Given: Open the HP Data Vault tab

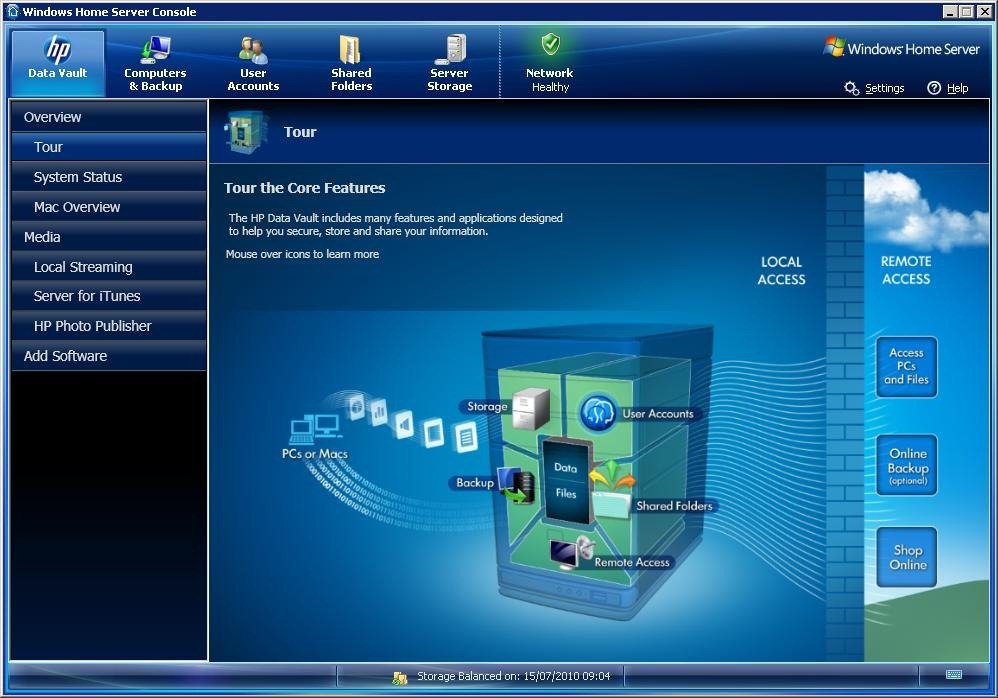Looking at the screenshot, I should click(57, 62).
